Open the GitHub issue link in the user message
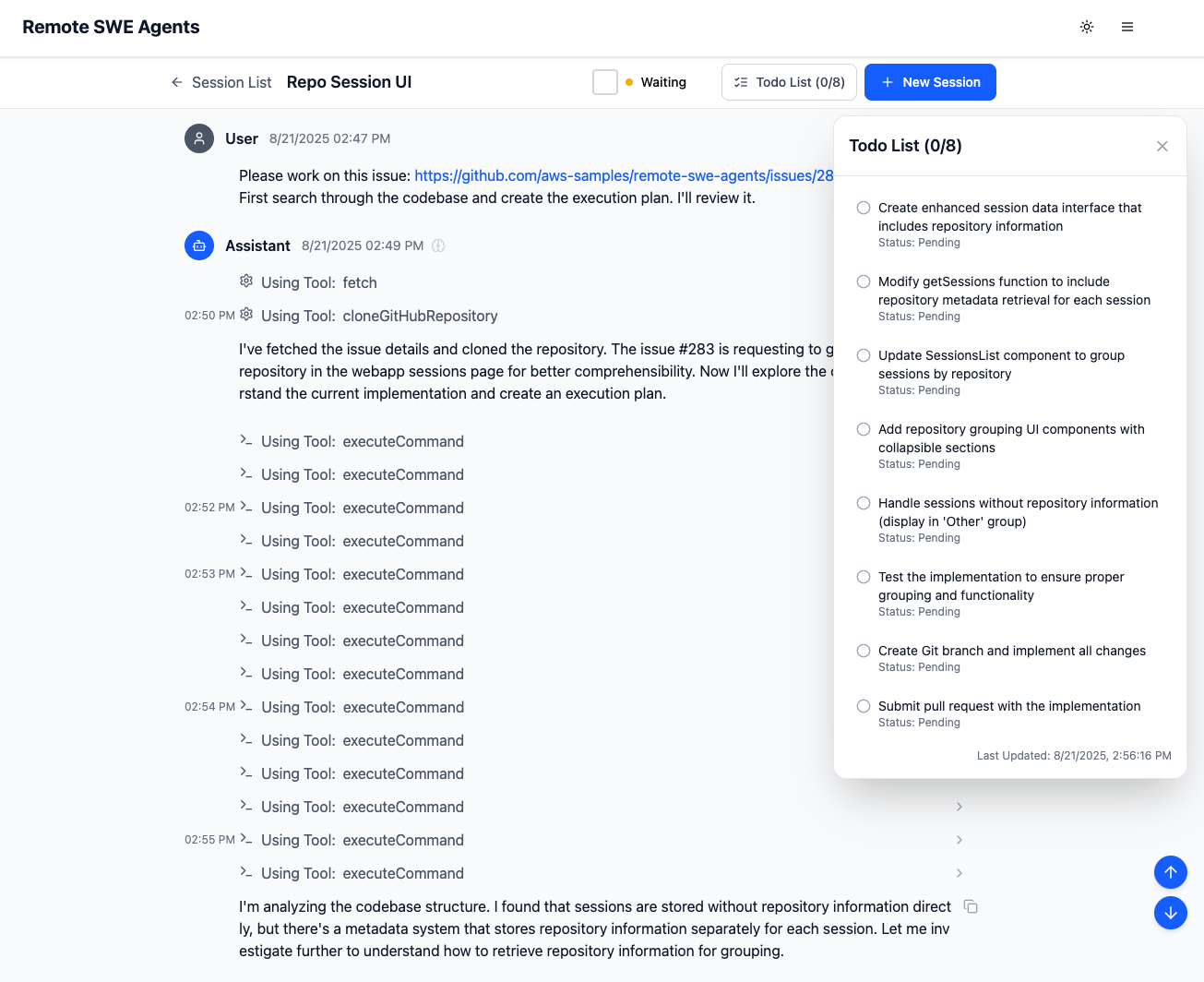 pyautogui.click(x=622, y=175)
